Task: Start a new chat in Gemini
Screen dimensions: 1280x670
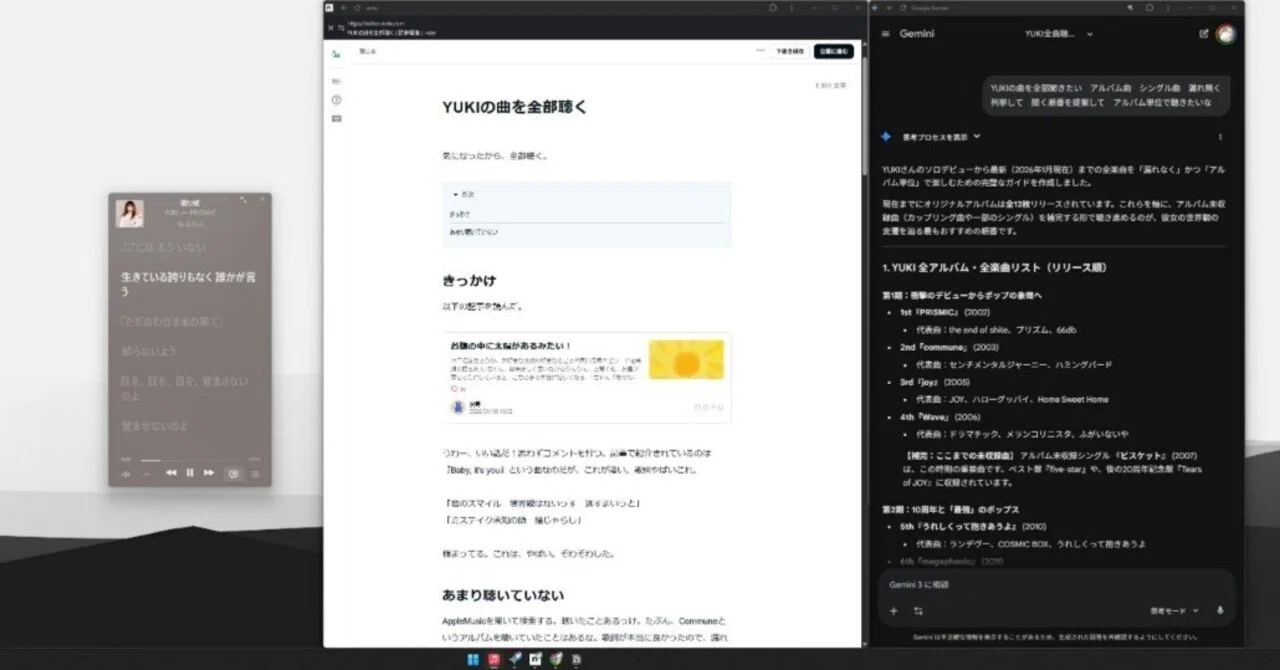Action: click(1204, 34)
